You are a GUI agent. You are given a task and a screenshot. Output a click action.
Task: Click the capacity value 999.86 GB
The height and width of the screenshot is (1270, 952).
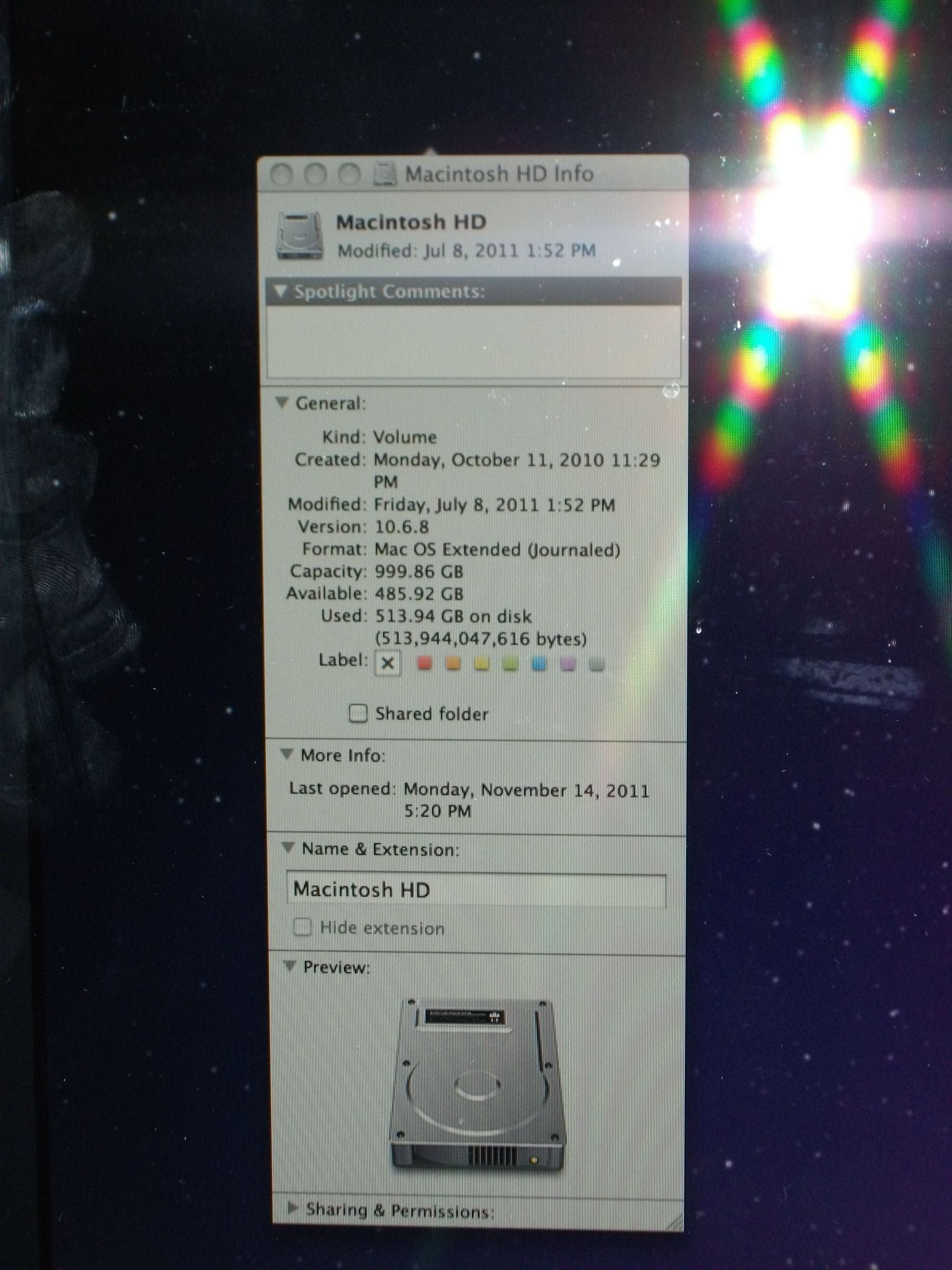point(419,571)
